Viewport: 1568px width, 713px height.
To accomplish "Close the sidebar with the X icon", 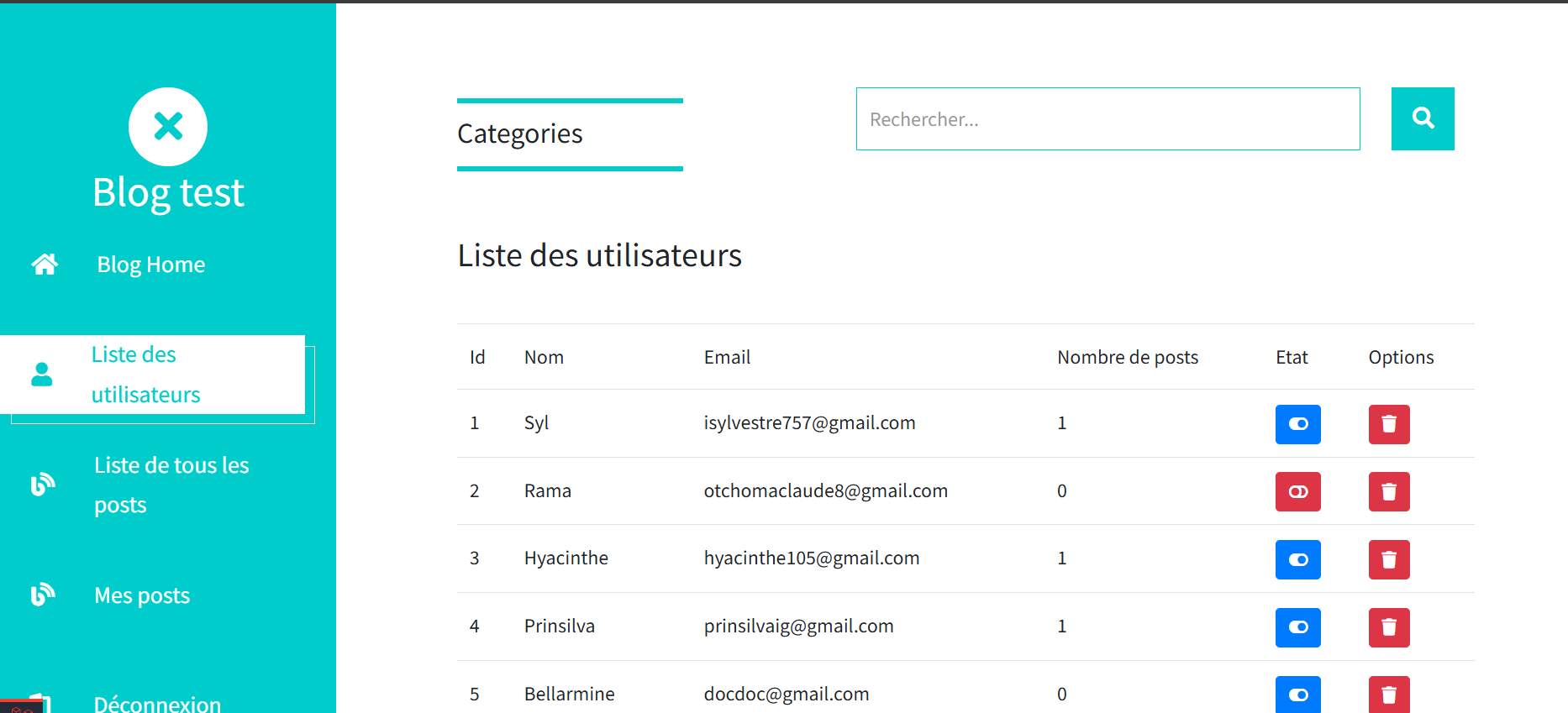I will click(x=168, y=127).
